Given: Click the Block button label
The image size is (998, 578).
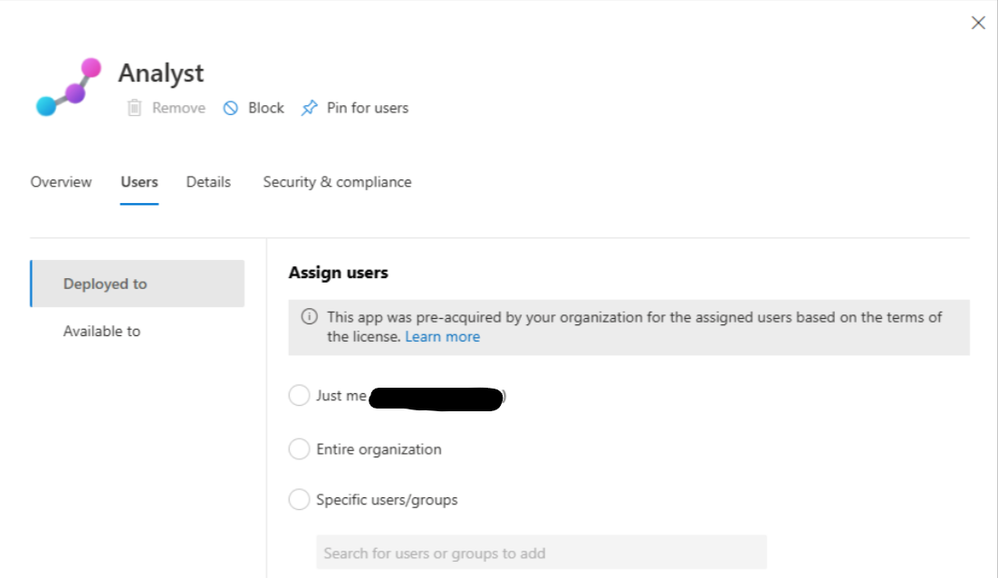Looking at the screenshot, I should 266,108.
